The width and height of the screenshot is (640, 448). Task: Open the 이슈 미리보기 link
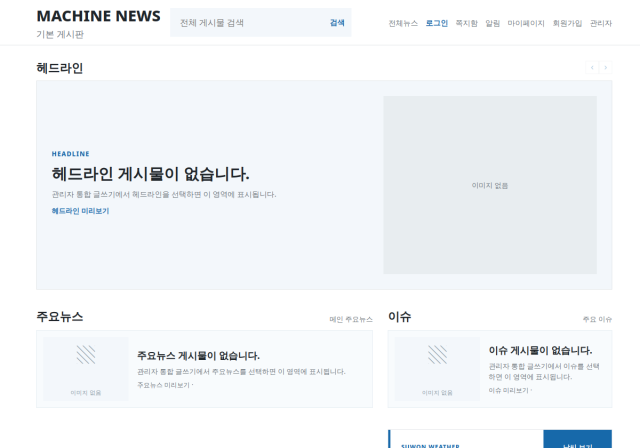pos(510,390)
